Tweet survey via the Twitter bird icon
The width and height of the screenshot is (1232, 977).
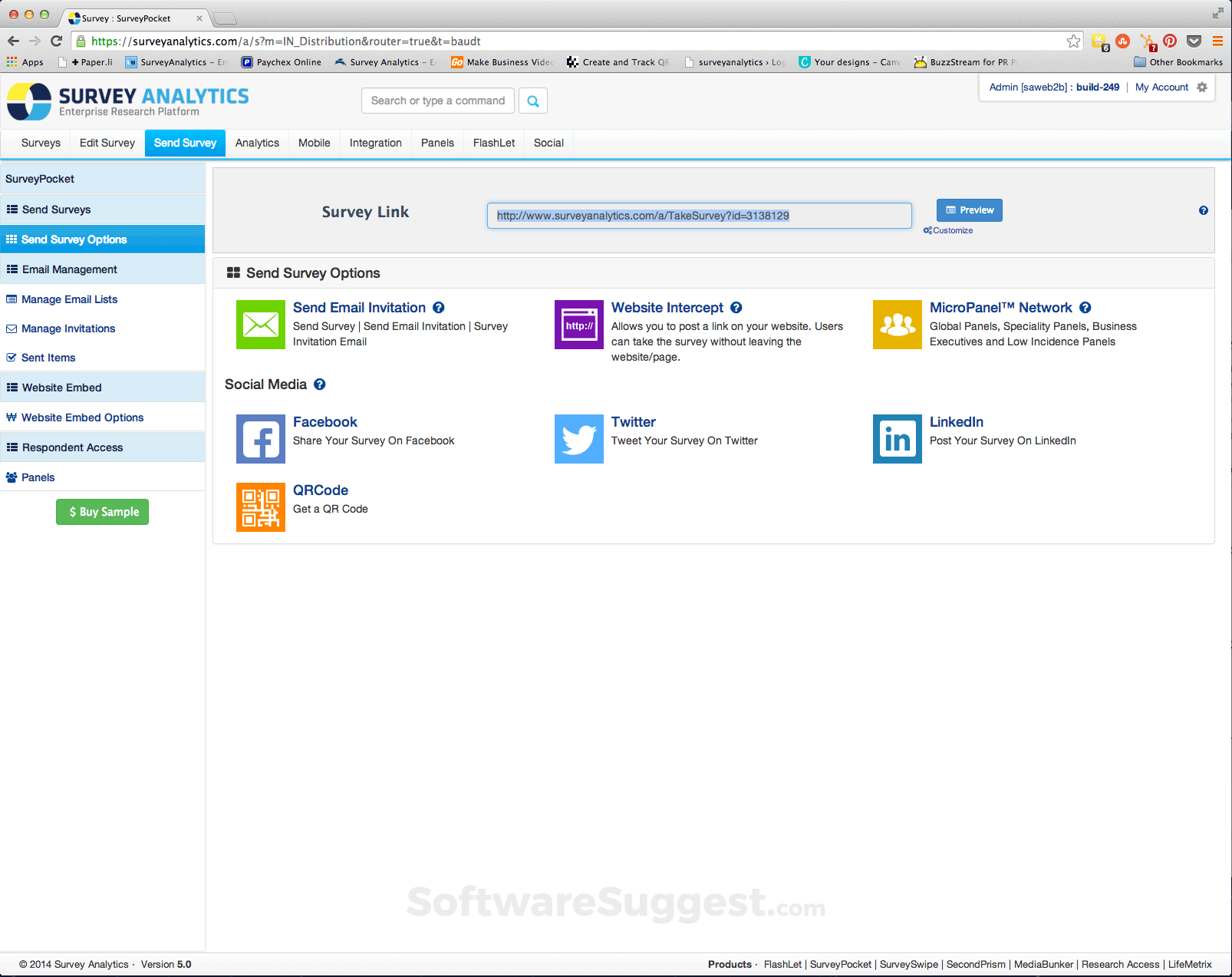tap(578, 439)
